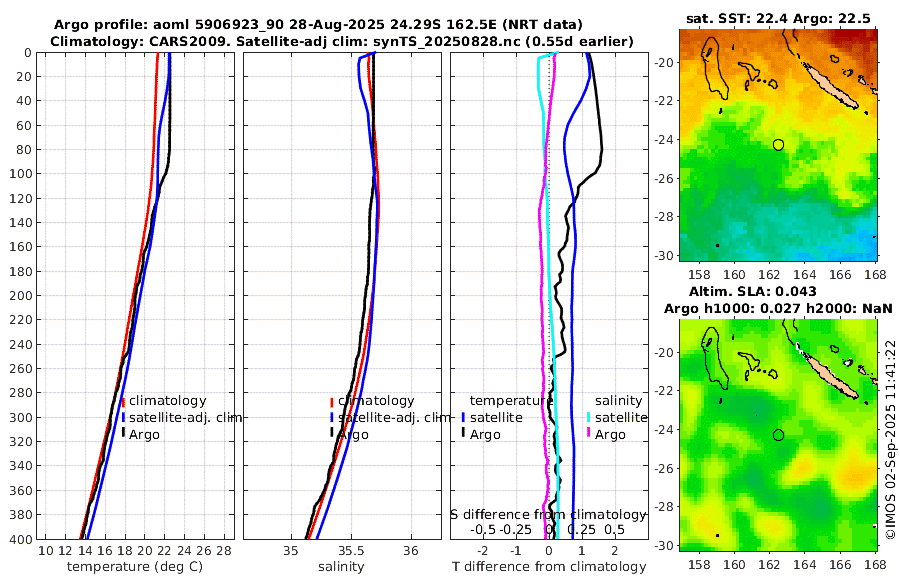
Task: Click the 'salinity' x-axis label
Action: (341, 566)
